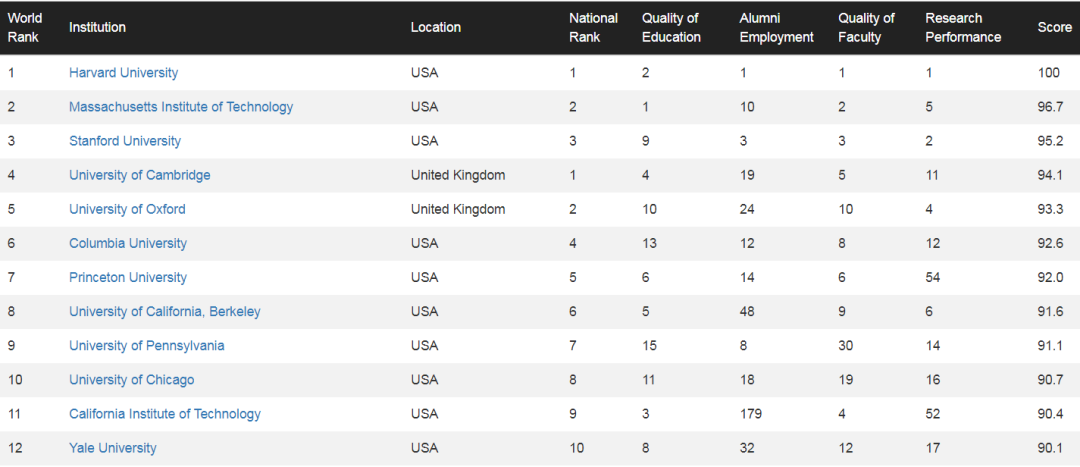Click the National Rank column header
Viewport: 1080px width, 467px height.
point(593,27)
